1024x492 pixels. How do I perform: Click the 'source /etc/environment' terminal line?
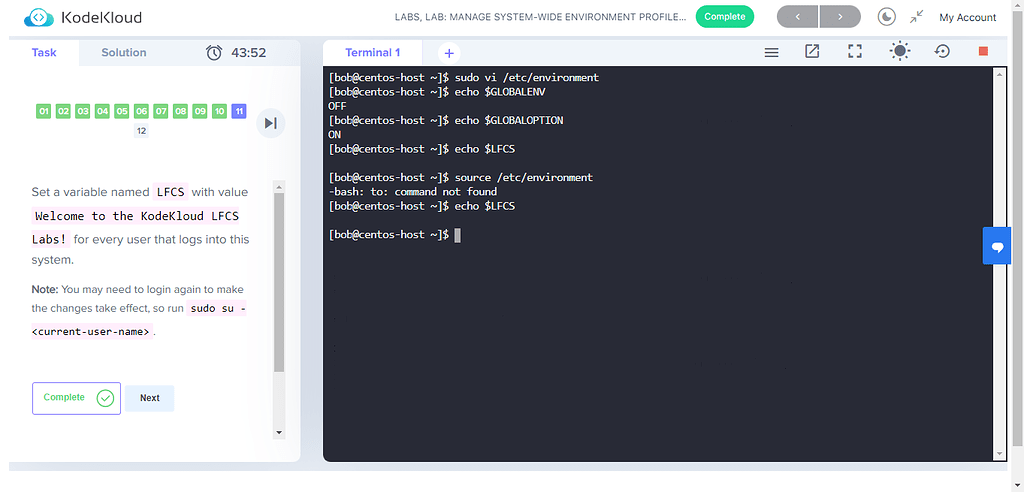[461, 177]
